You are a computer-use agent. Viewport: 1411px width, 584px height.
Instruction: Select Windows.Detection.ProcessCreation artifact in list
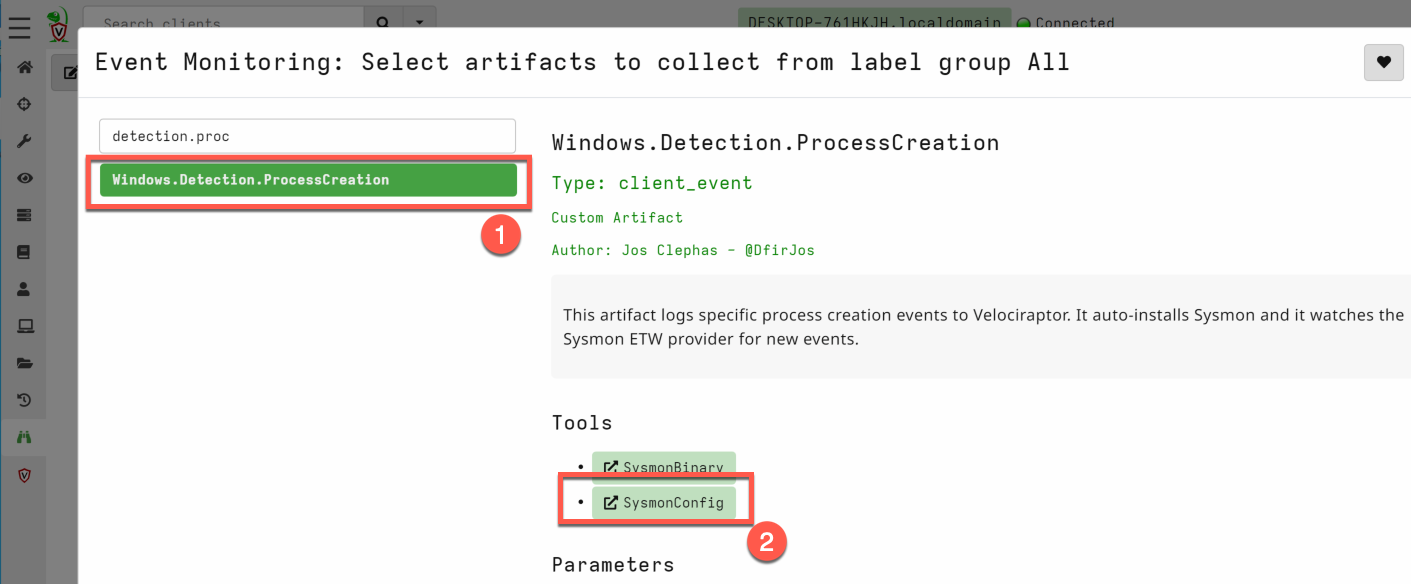pyautogui.click(x=307, y=180)
